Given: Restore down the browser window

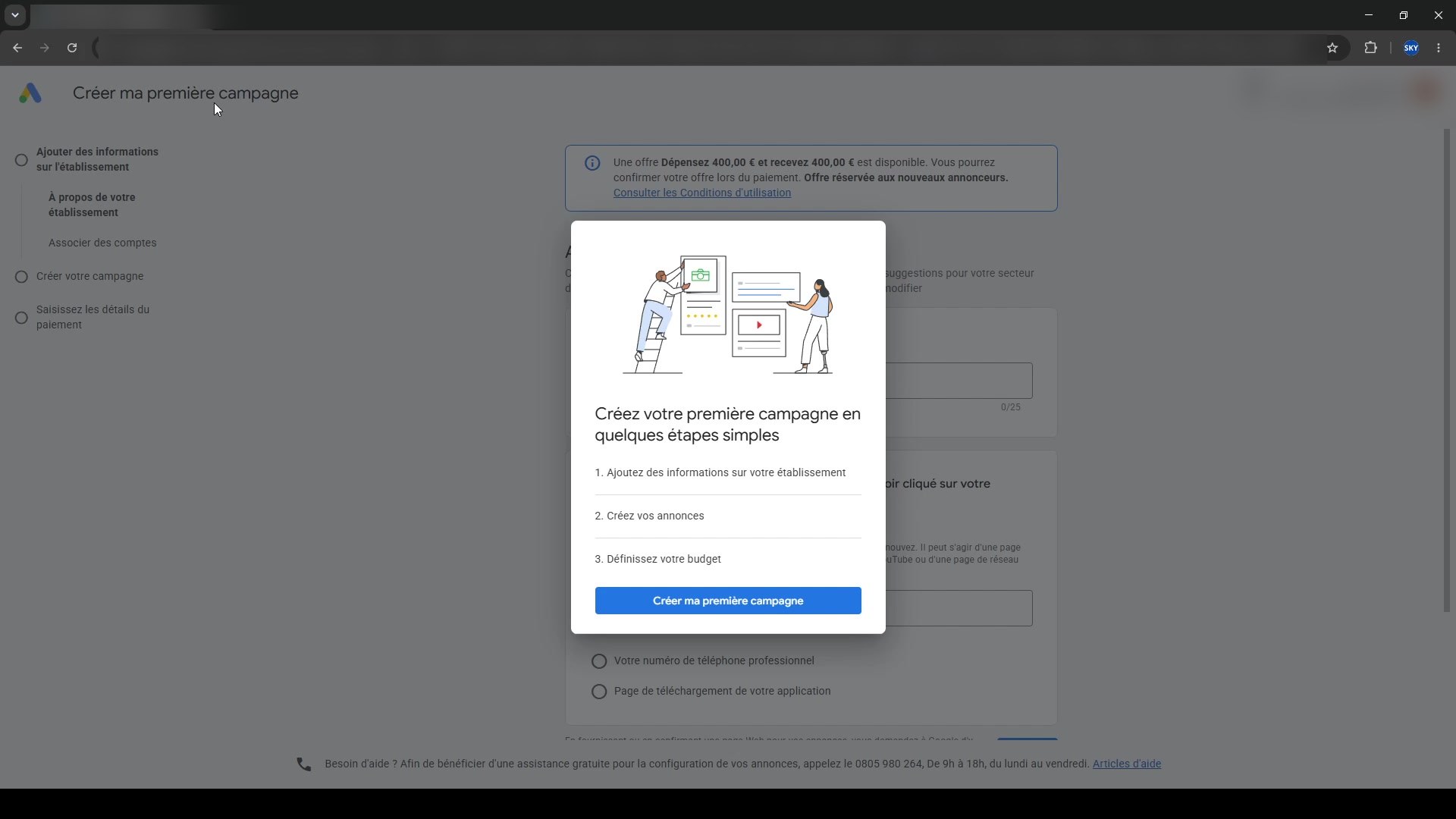Looking at the screenshot, I should pyautogui.click(x=1404, y=15).
